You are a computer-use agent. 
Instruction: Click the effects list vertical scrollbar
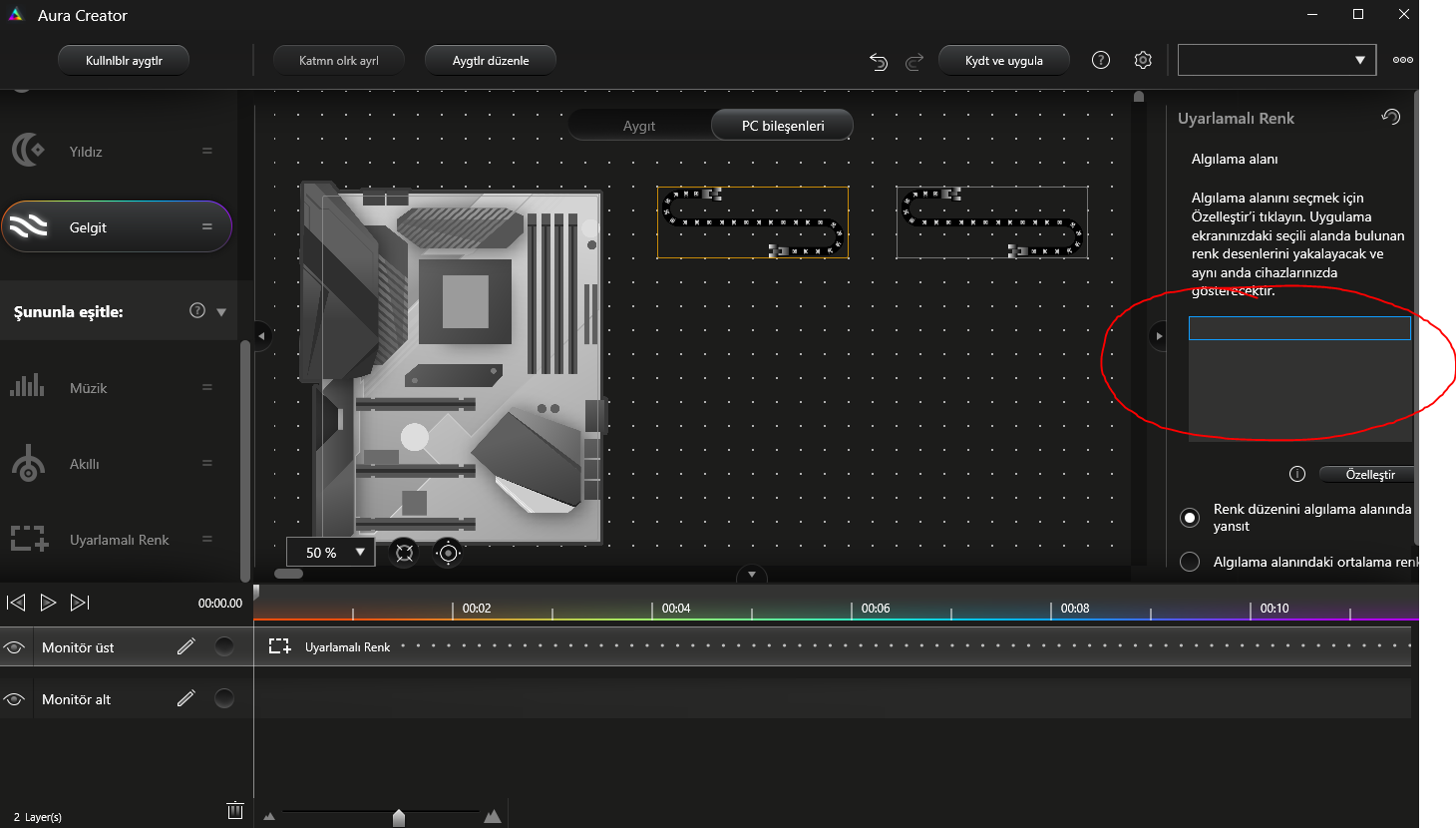coord(245,461)
